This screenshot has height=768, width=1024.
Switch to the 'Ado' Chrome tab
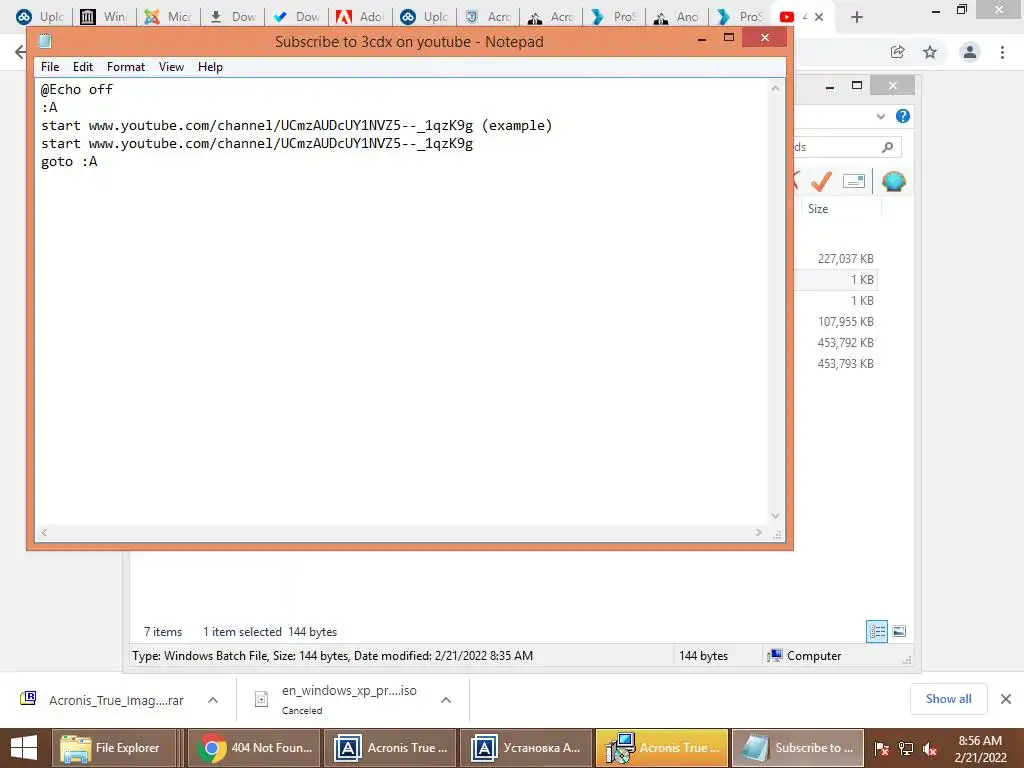(359, 17)
